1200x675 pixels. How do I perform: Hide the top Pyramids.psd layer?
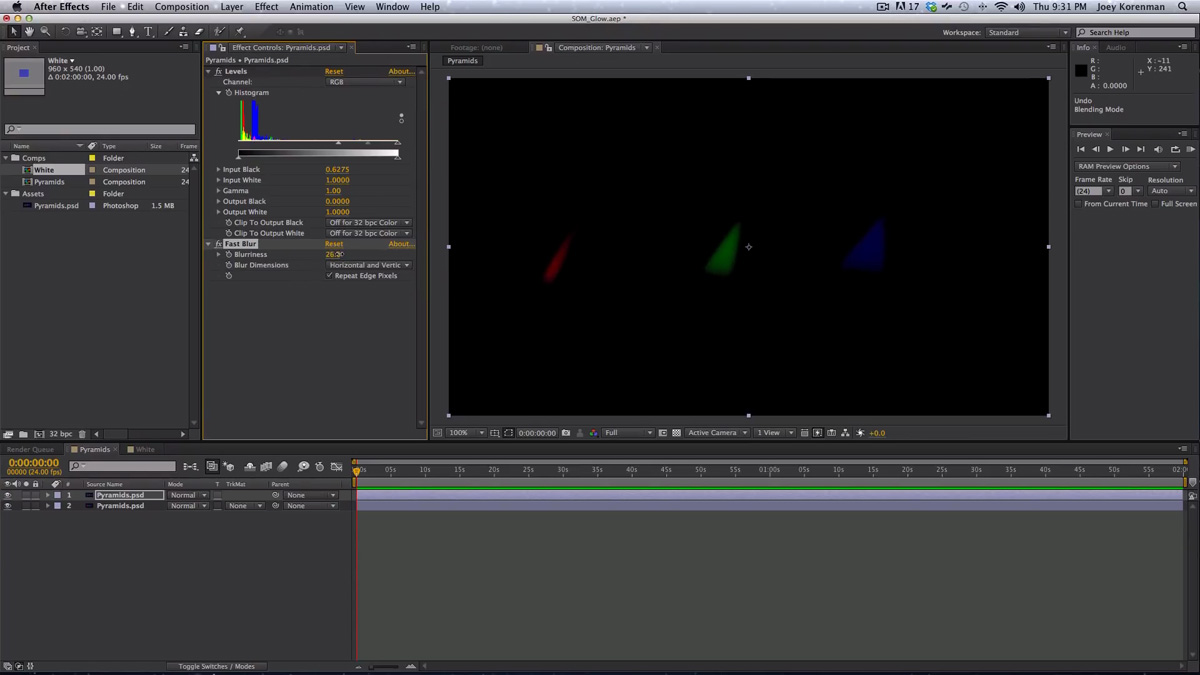8,494
